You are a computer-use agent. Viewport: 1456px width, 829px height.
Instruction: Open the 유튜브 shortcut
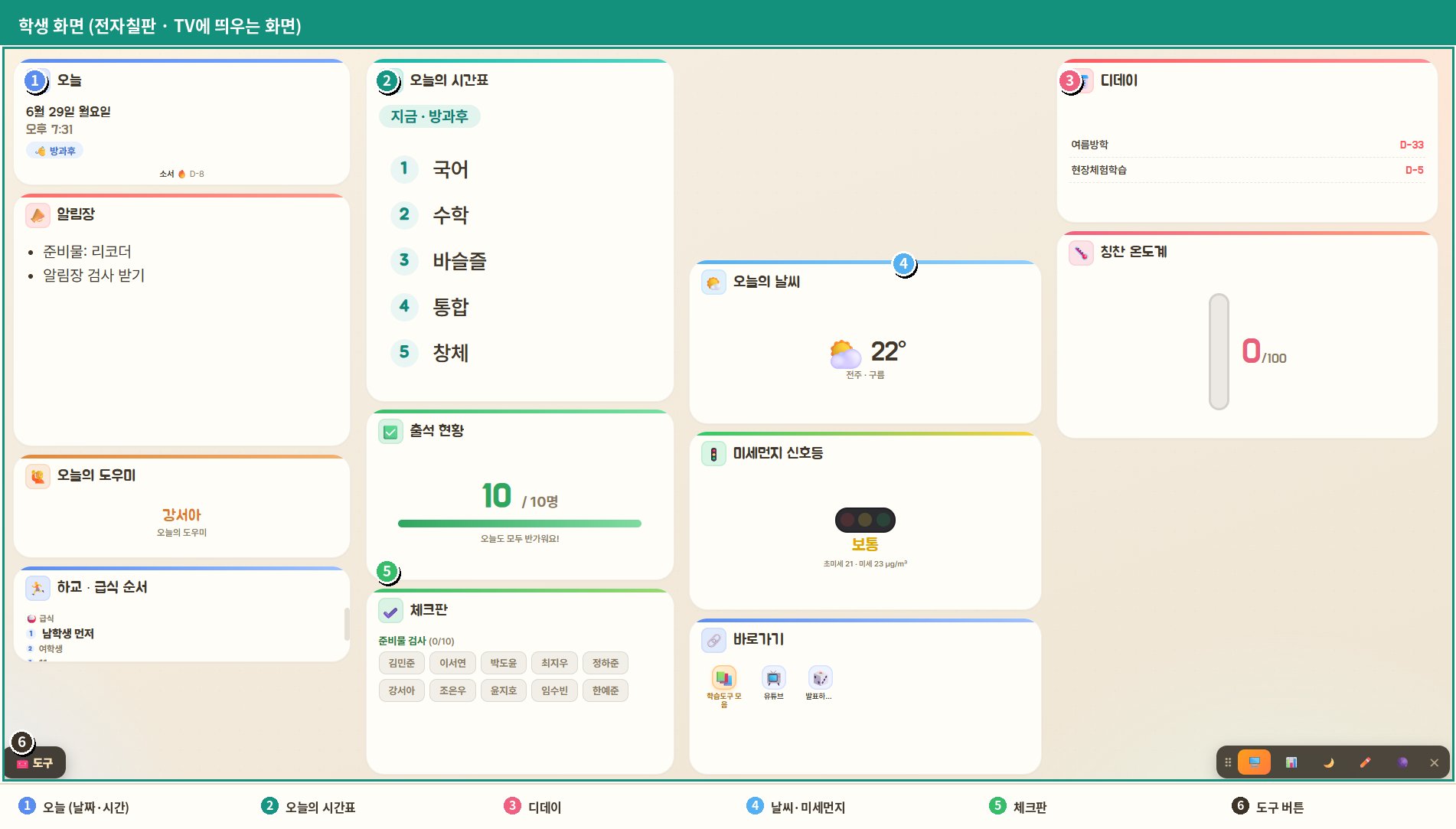click(x=773, y=683)
